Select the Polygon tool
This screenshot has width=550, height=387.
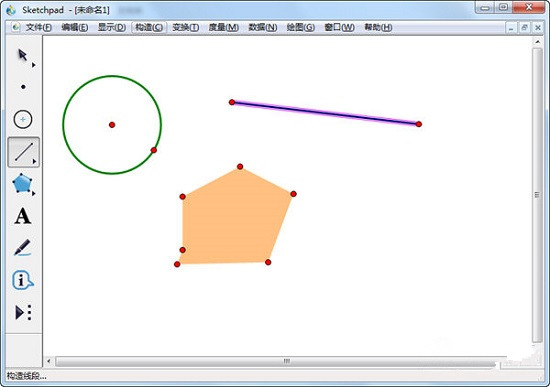pyautogui.click(x=22, y=183)
